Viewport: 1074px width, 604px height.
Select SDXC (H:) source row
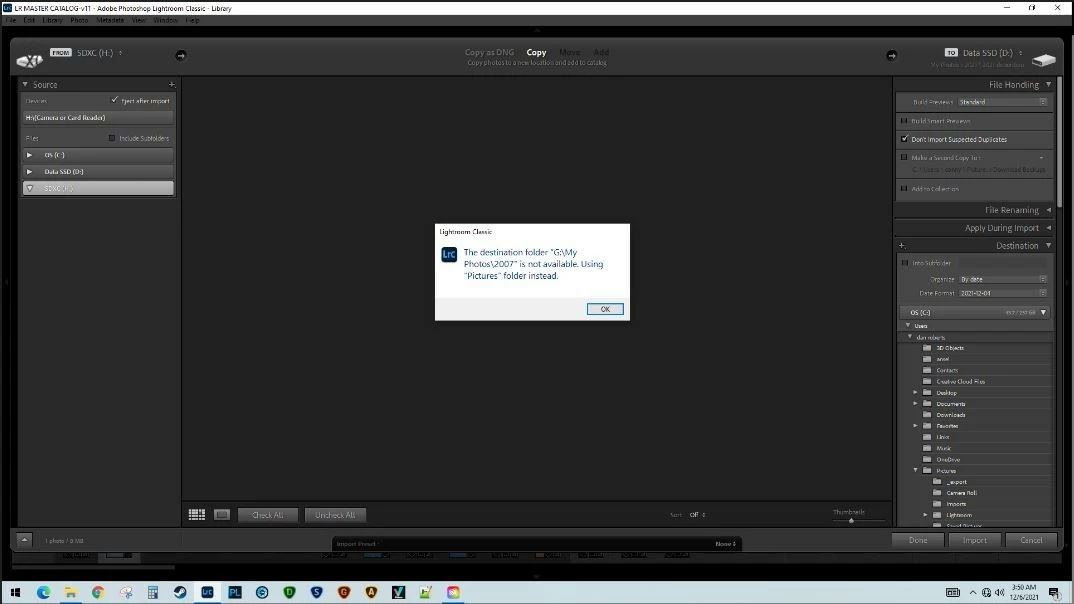(x=98, y=188)
